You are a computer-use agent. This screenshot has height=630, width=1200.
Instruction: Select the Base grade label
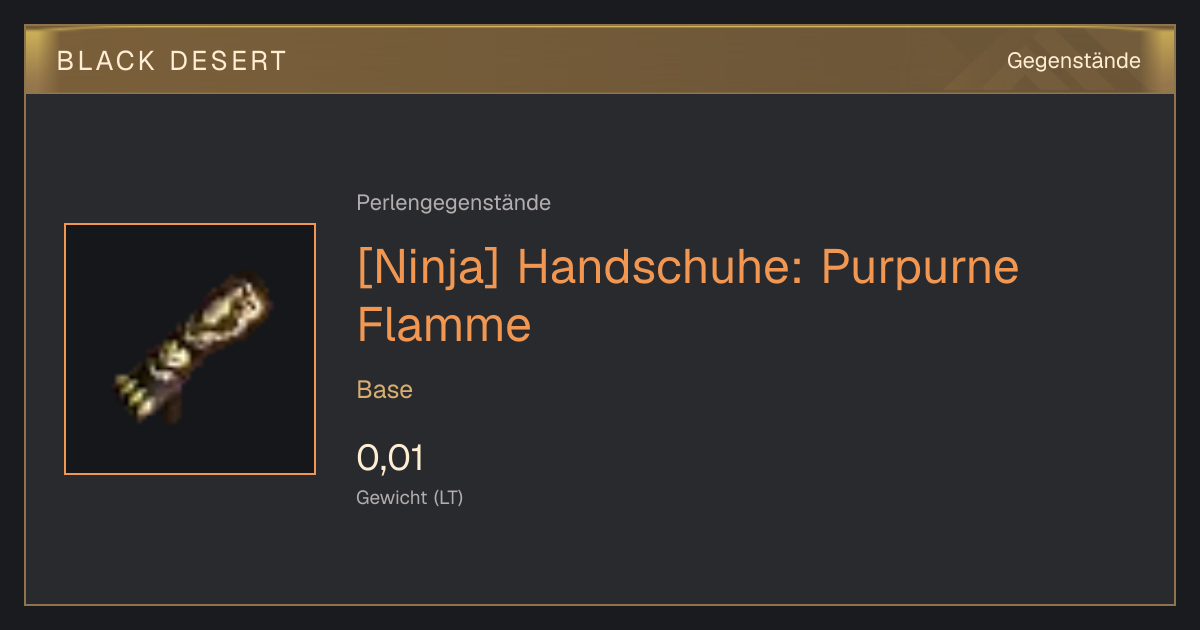(385, 390)
